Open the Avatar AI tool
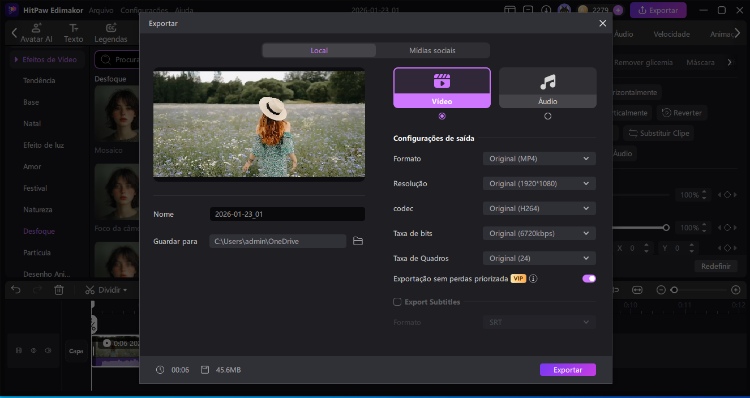 (x=36, y=33)
